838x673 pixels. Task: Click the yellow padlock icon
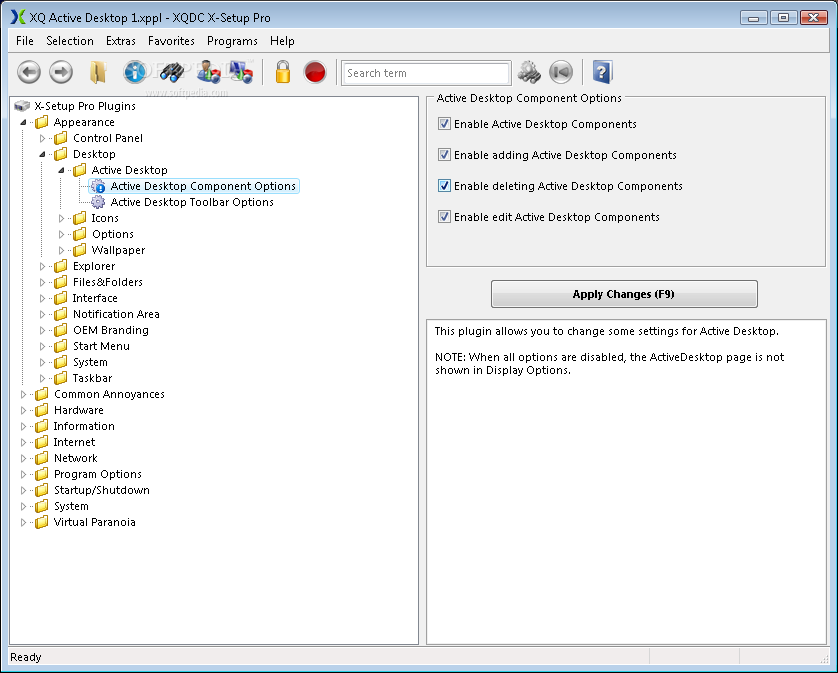pyautogui.click(x=283, y=72)
